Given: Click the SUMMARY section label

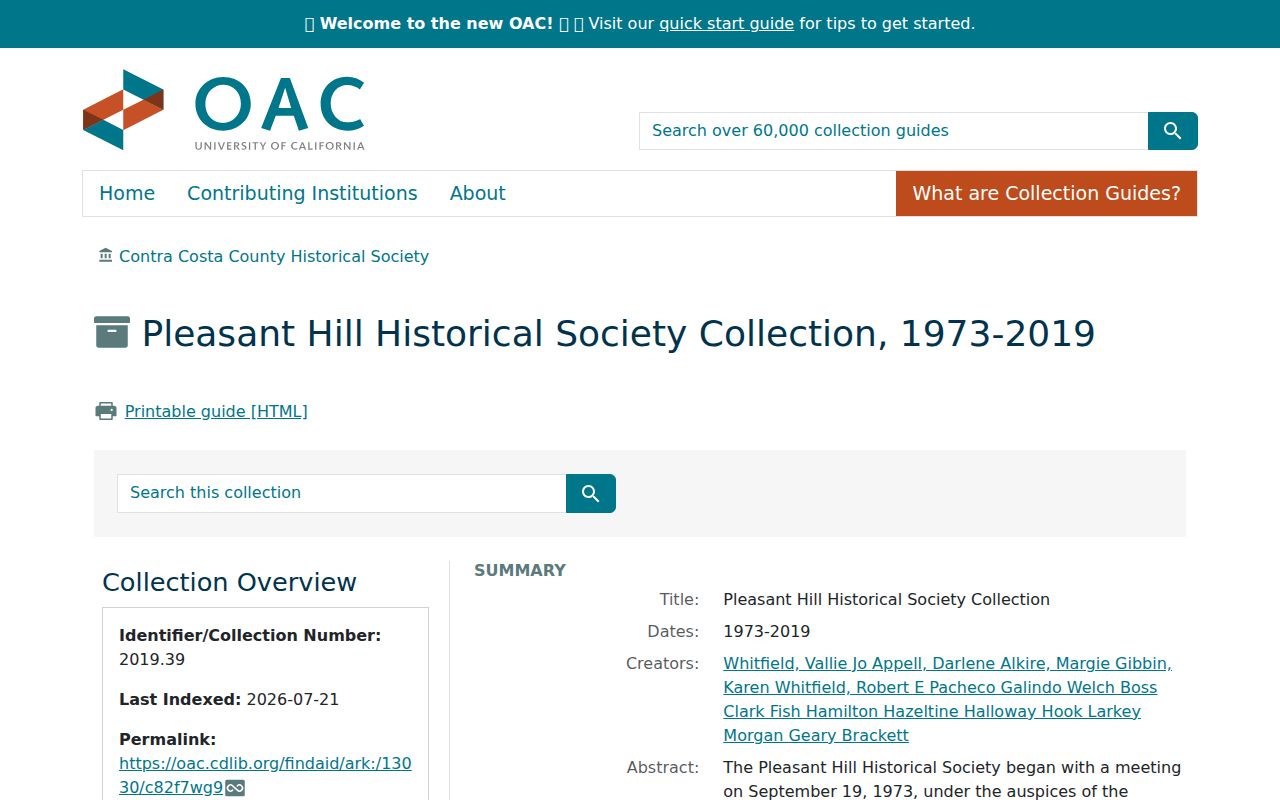Looking at the screenshot, I should click(520, 570).
